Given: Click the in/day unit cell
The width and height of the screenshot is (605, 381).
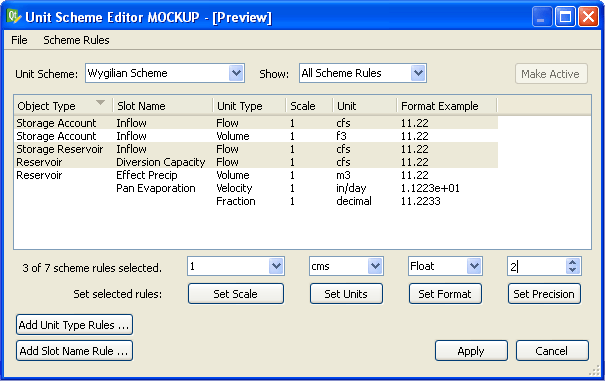Looking at the screenshot, I should pyautogui.click(x=351, y=188).
